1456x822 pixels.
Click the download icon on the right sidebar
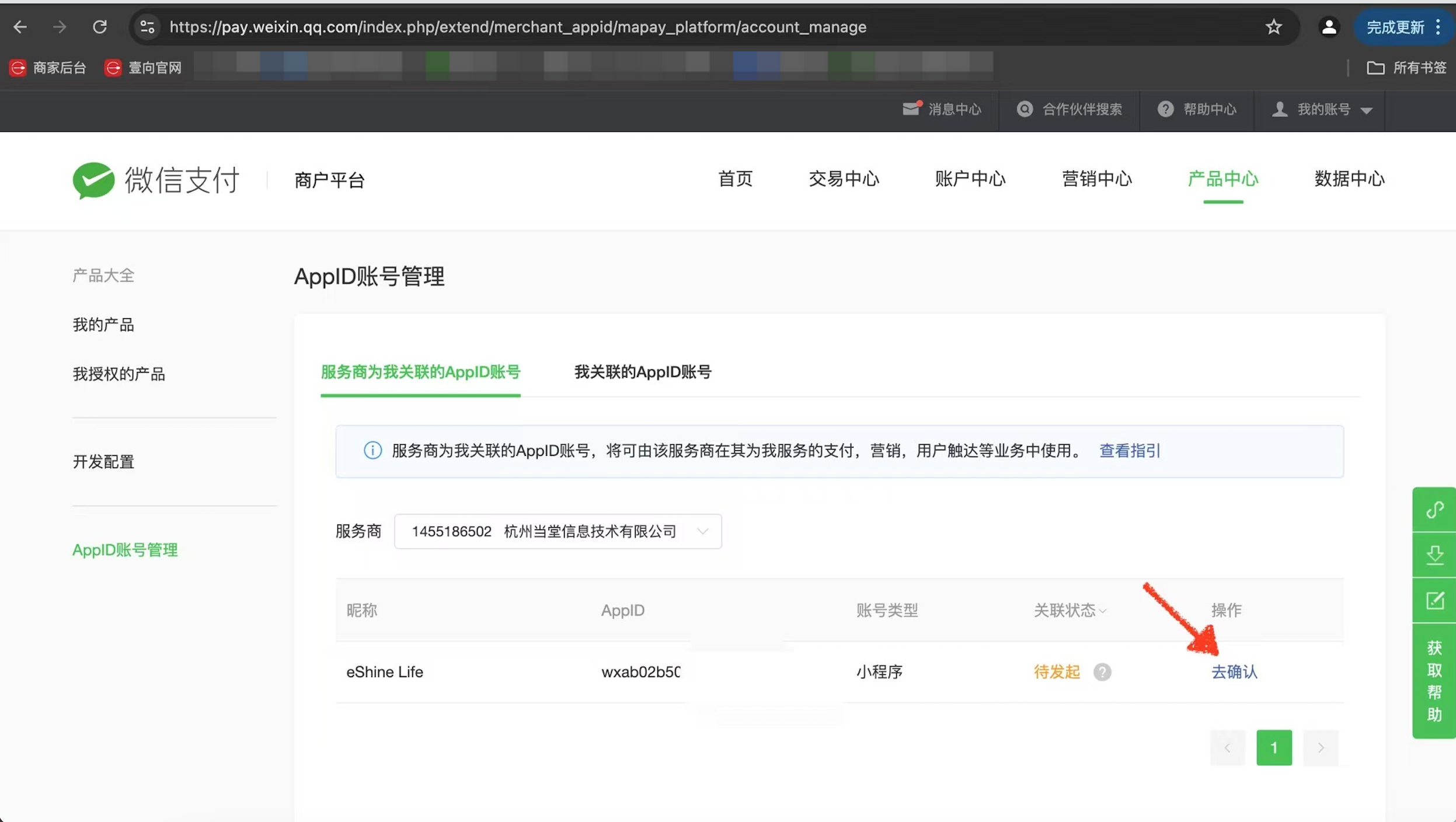point(1434,555)
